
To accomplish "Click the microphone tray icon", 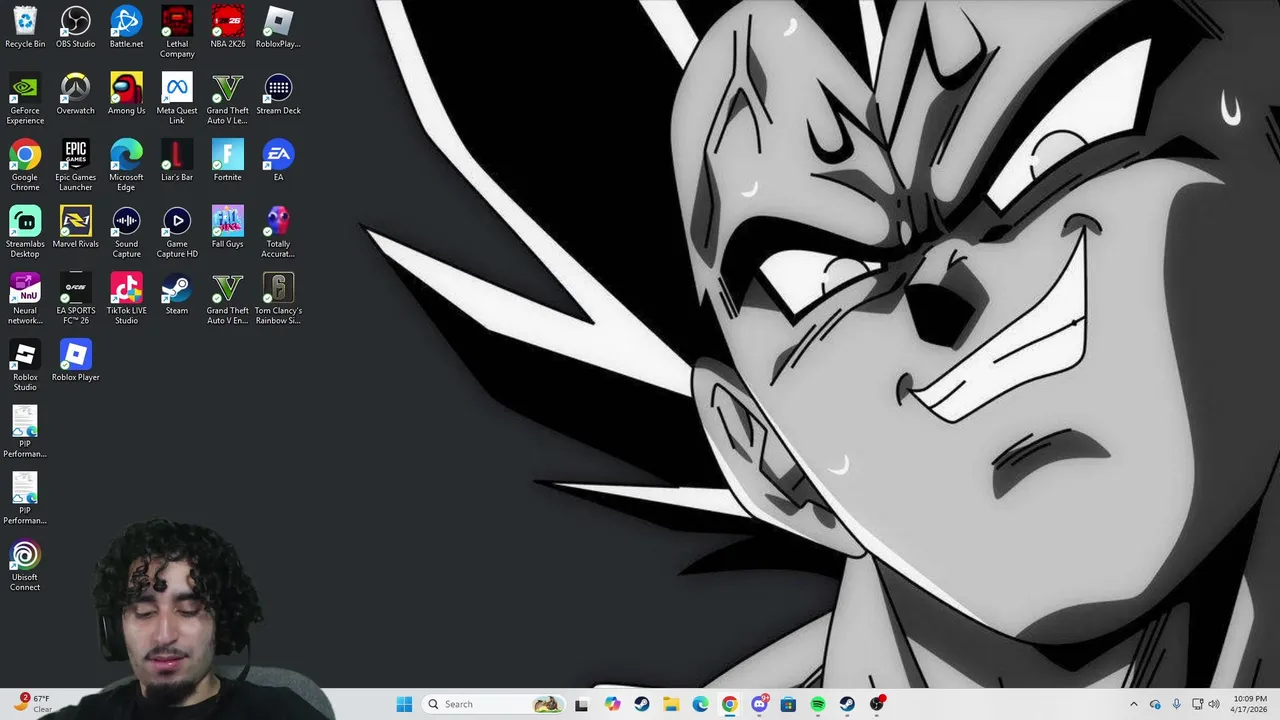I will click(x=1176, y=704).
